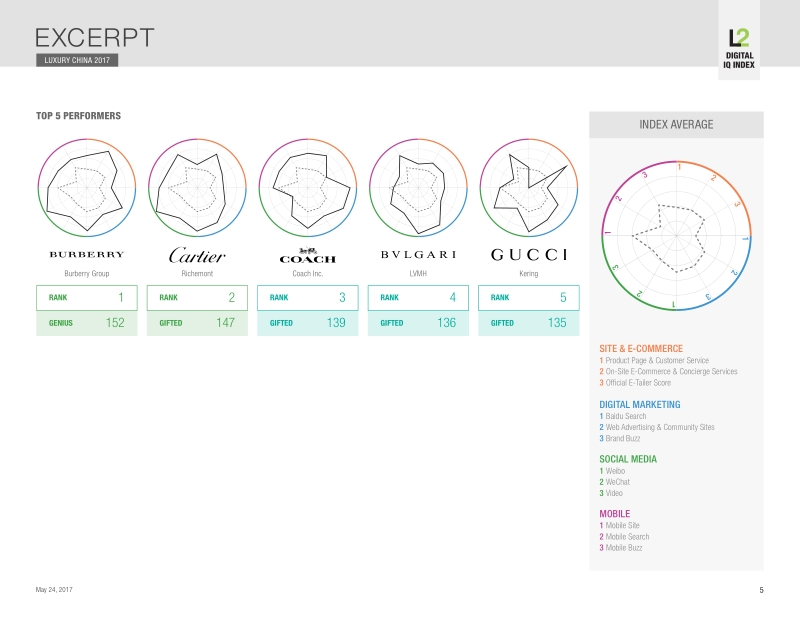
Task: Click Mobile Buzz legend item
Action: [621, 548]
